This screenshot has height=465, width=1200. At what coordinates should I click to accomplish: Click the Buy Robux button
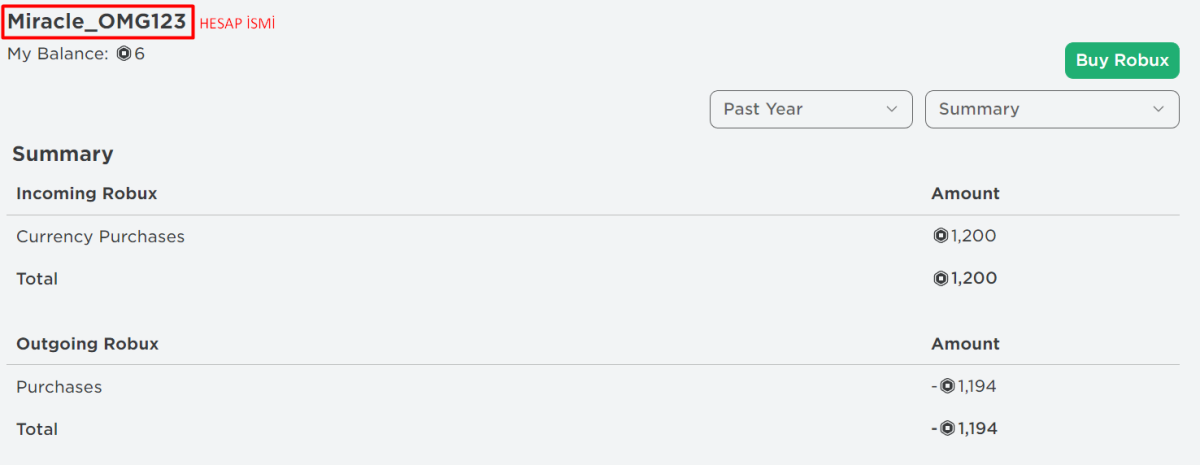(x=1122, y=61)
